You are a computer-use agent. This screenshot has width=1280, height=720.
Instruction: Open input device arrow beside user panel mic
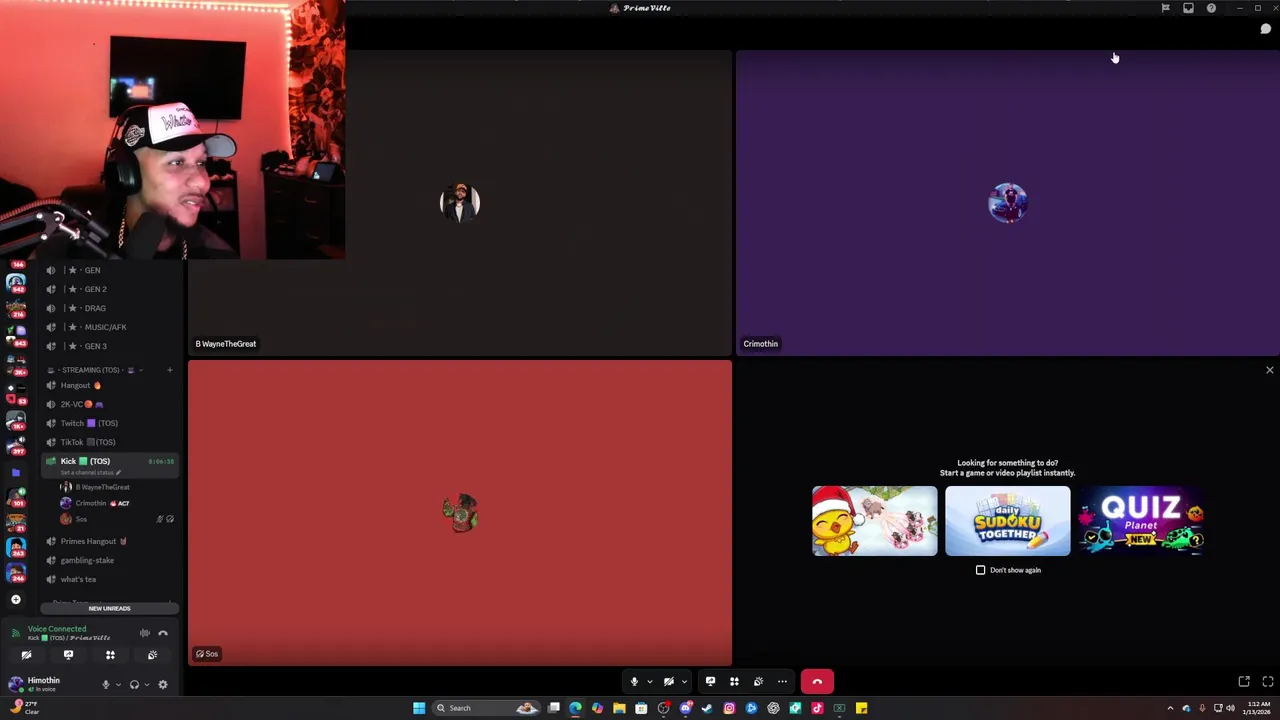pyautogui.click(x=118, y=685)
